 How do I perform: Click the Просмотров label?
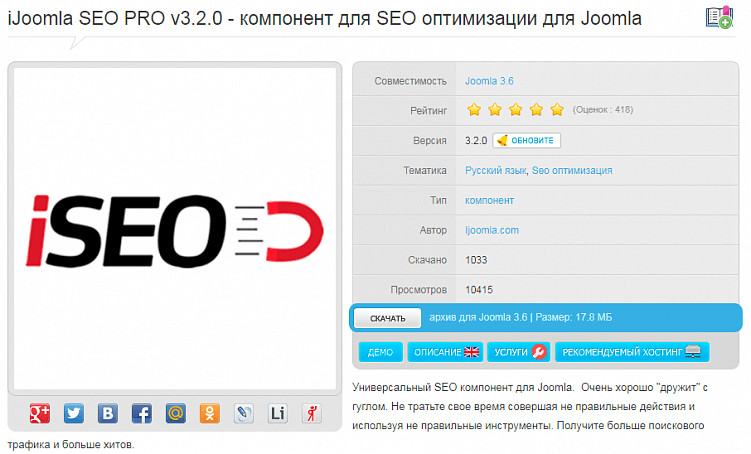(419, 290)
